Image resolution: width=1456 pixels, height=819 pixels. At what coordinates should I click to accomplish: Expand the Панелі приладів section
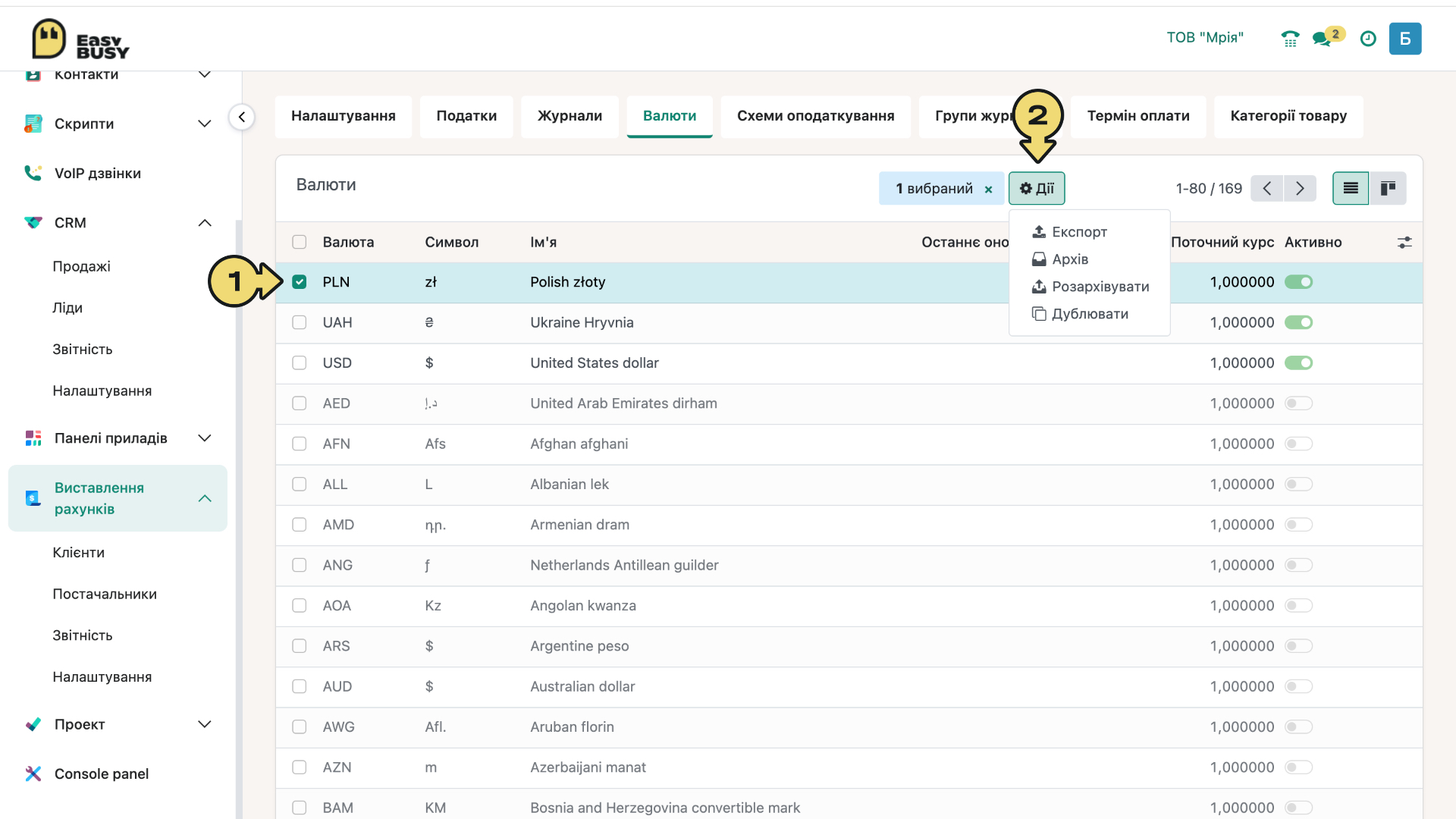point(204,438)
